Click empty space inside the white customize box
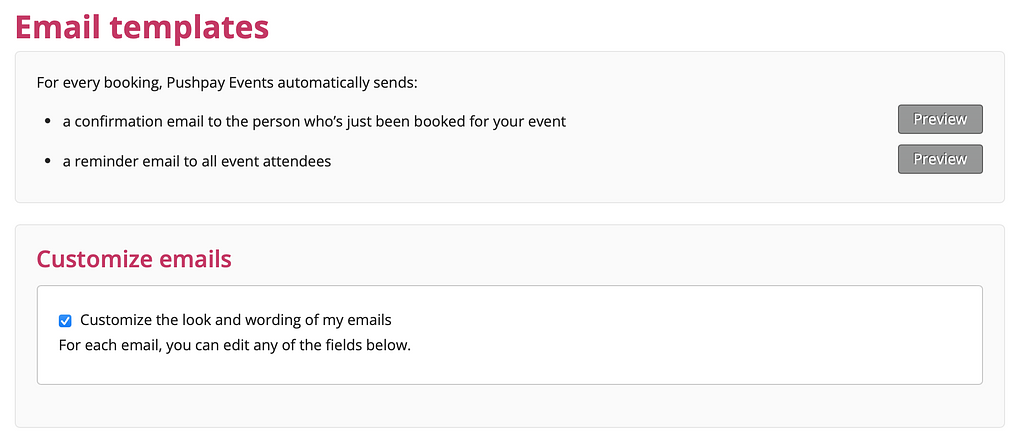1024x439 pixels. tap(700, 340)
